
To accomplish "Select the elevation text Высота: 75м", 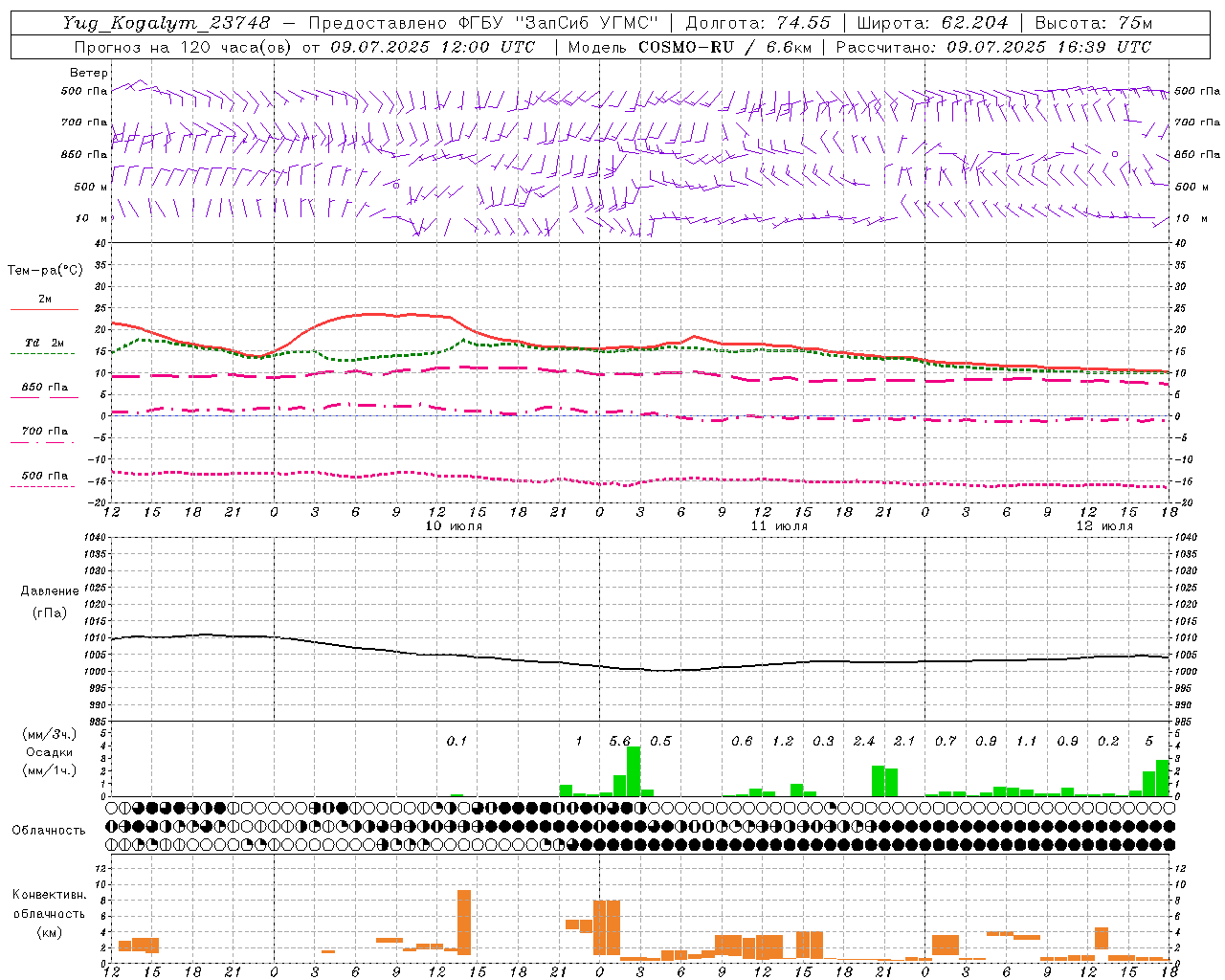I will pyautogui.click(x=1094, y=23).
